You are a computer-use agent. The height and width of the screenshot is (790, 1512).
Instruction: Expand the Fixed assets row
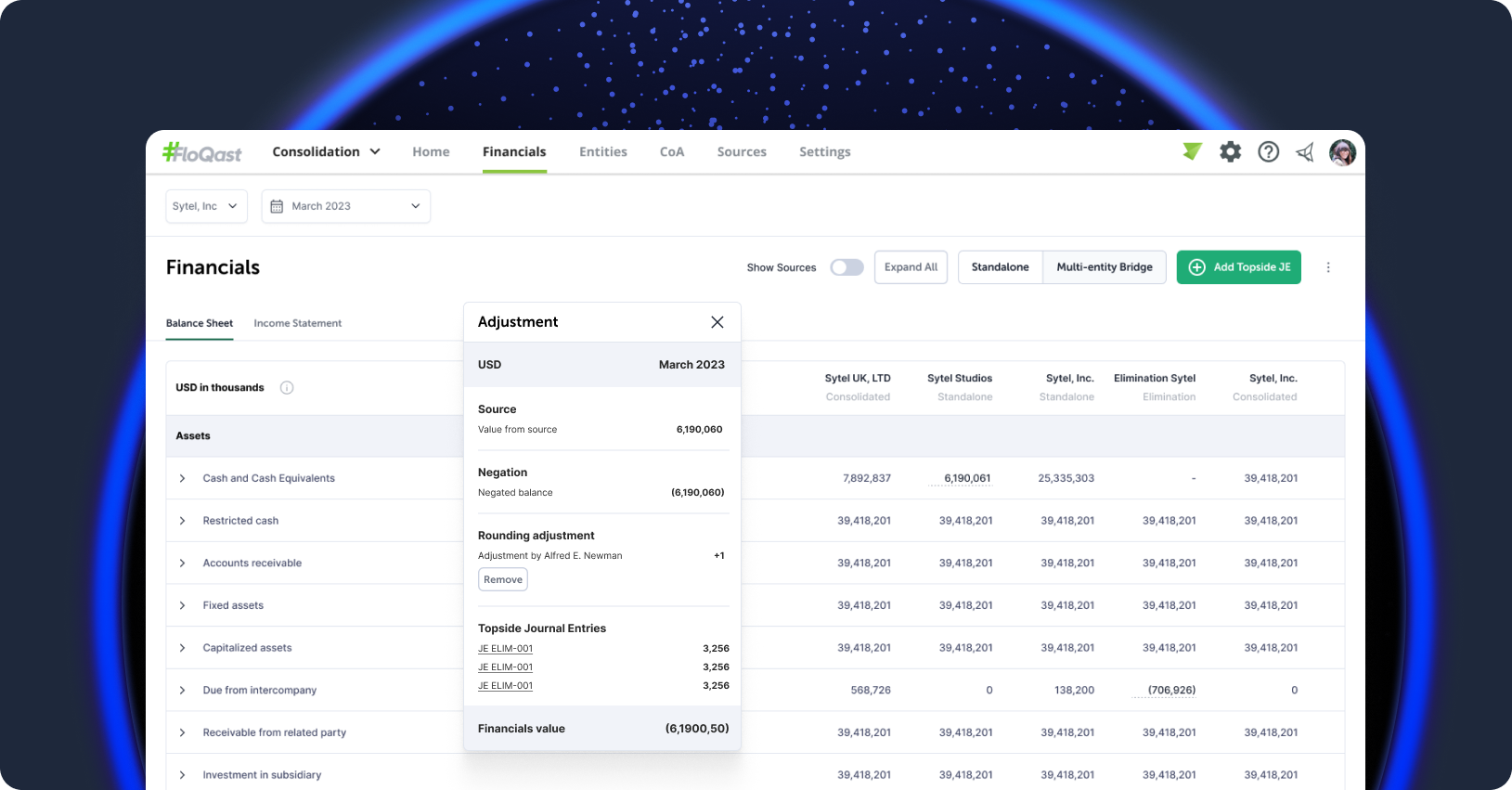(x=182, y=605)
